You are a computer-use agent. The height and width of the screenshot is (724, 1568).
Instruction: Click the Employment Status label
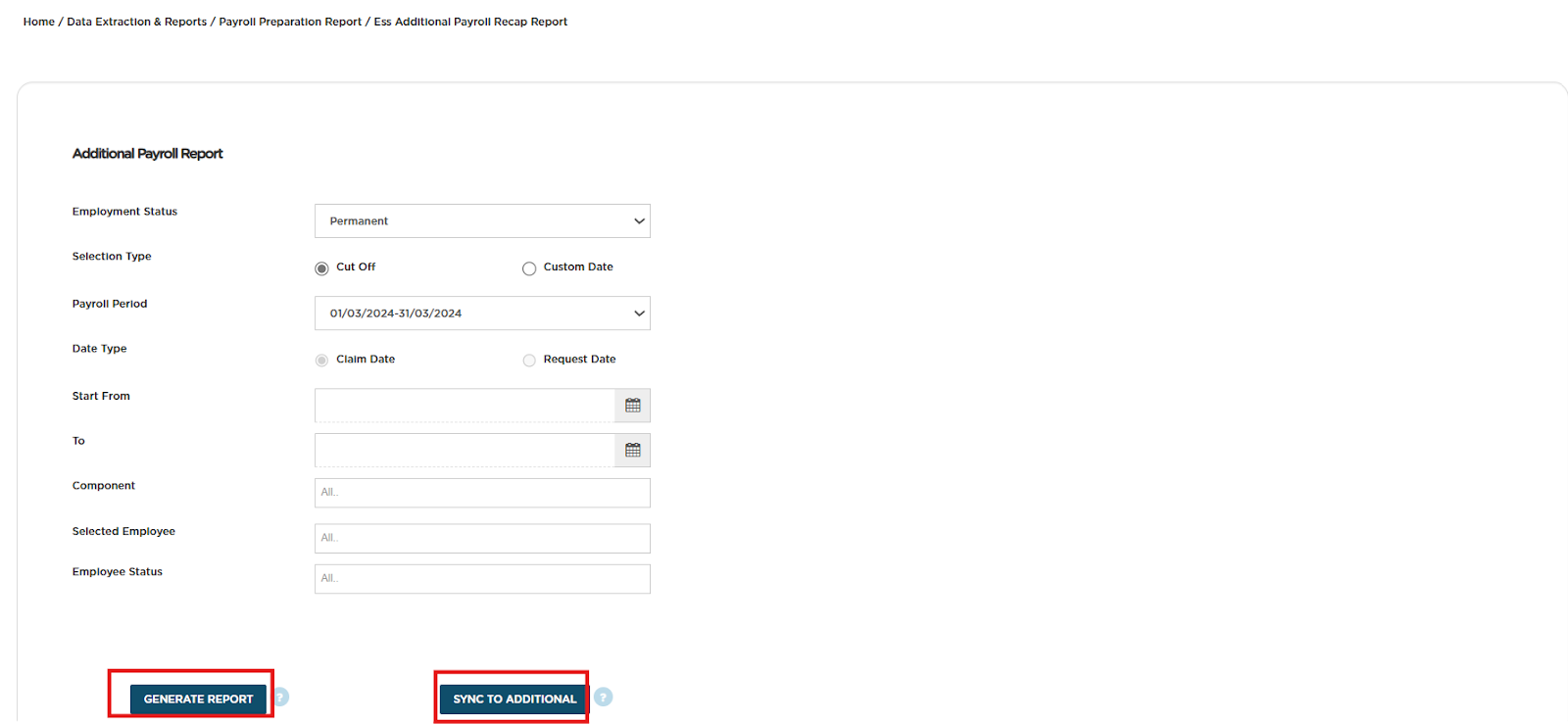pos(124,212)
